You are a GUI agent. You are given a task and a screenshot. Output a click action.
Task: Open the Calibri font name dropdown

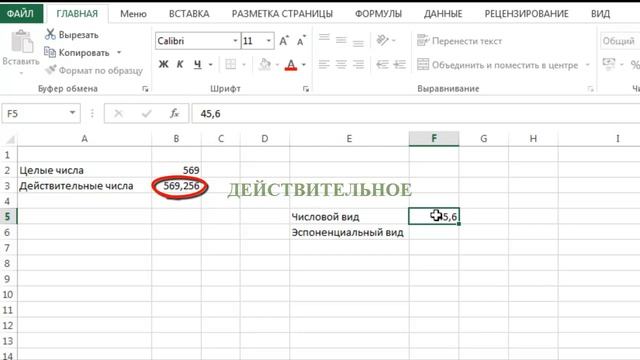point(235,41)
